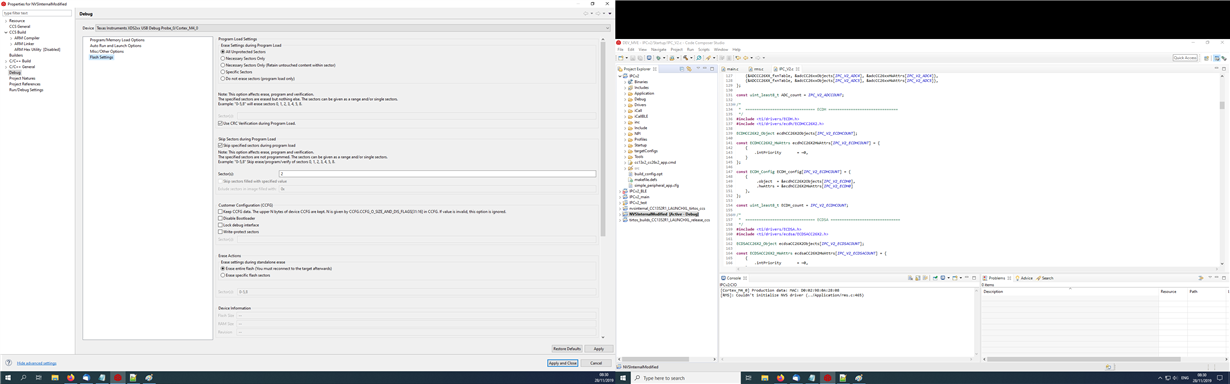Expand ARM Linker node

click(x=11, y=43)
